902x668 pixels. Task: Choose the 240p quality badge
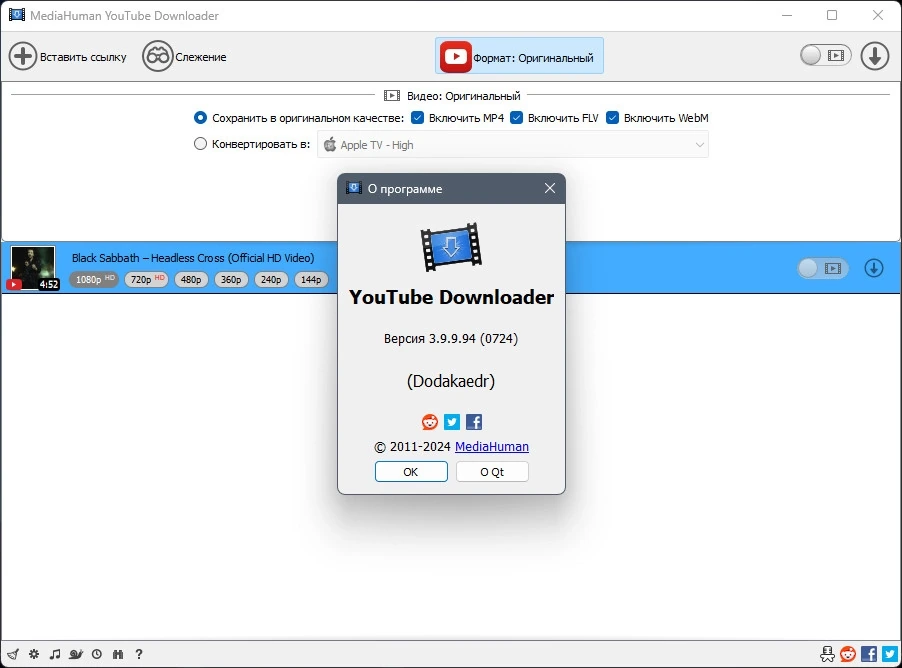271,280
